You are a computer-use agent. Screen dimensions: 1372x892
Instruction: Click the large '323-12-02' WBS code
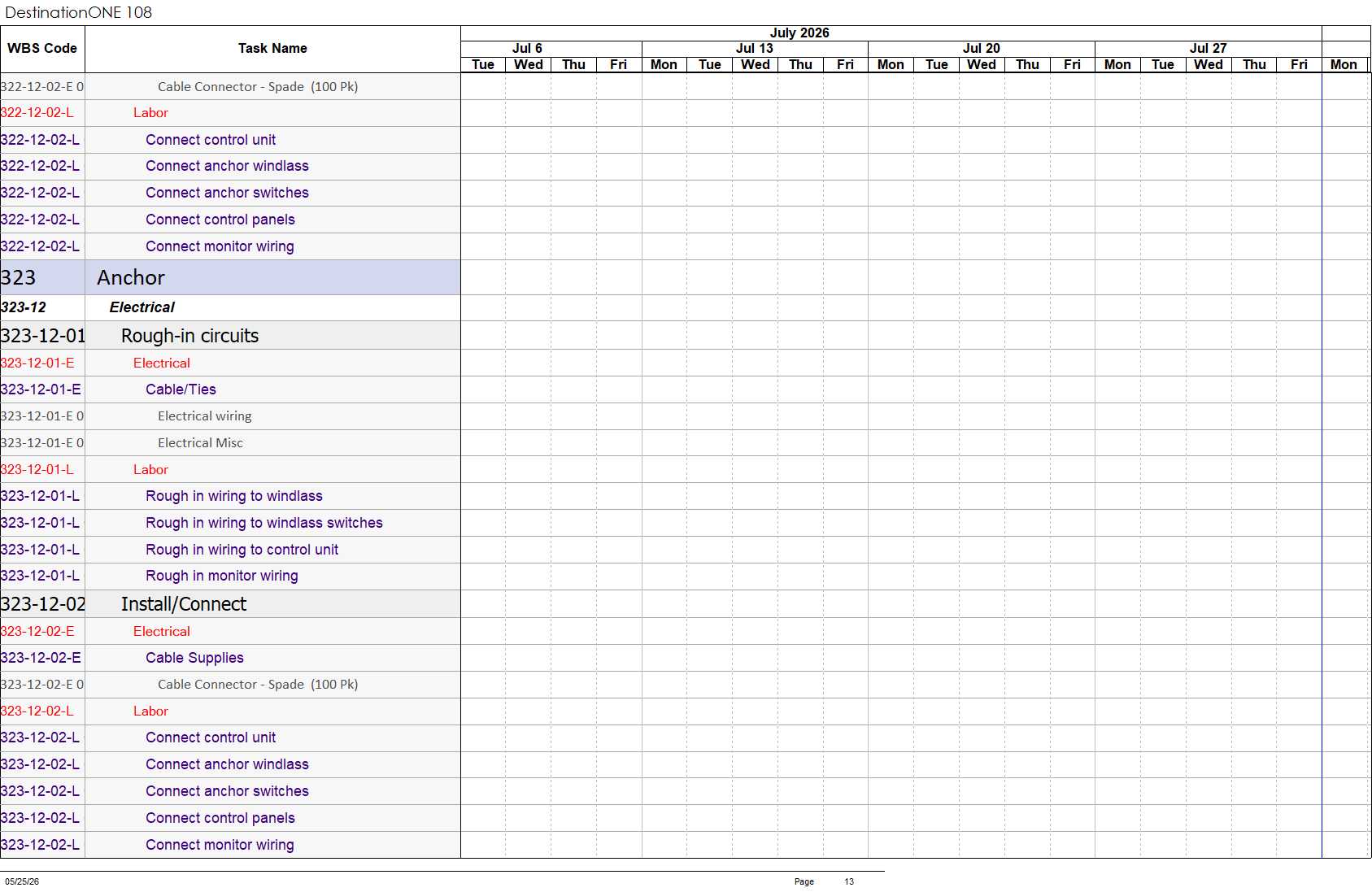pos(42,604)
